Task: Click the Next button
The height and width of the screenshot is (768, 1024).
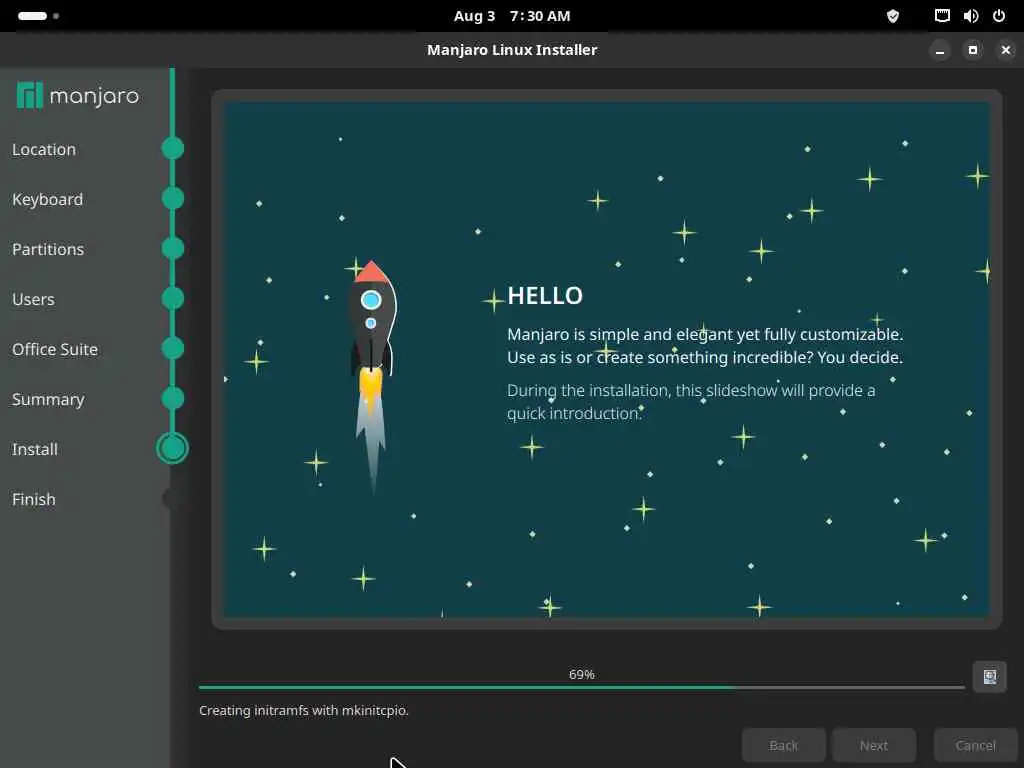Action: 874,745
